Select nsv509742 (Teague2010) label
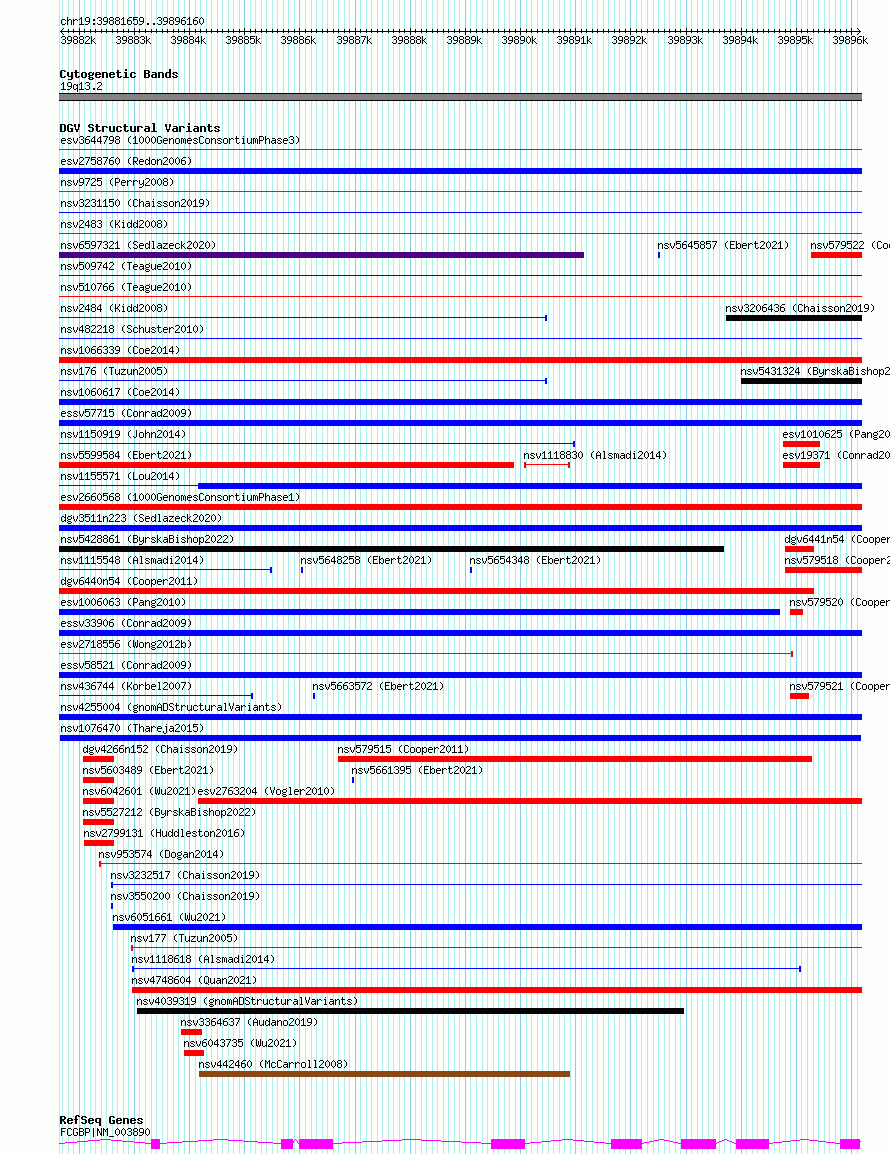 pos(126,266)
